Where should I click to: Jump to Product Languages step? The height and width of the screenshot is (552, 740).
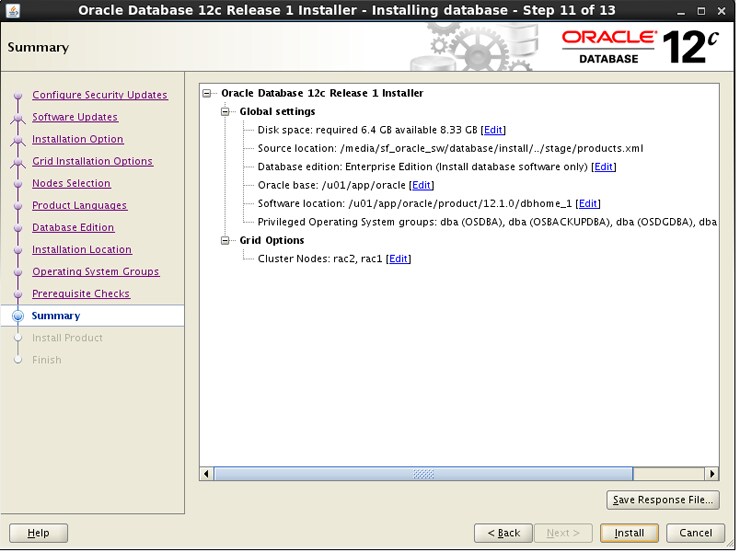coord(79,206)
